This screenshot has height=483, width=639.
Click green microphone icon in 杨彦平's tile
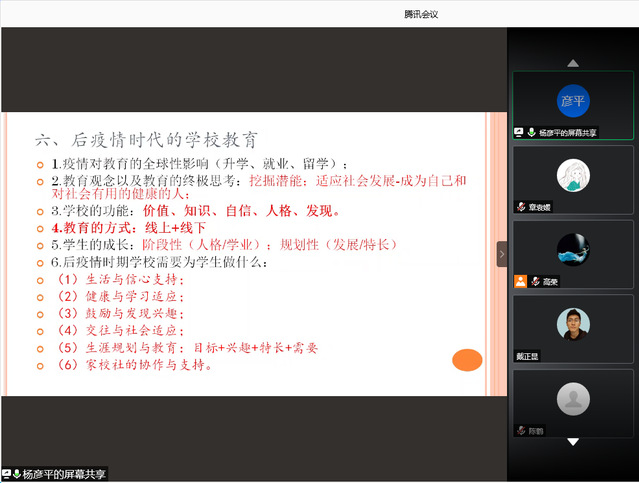pos(531,132)
